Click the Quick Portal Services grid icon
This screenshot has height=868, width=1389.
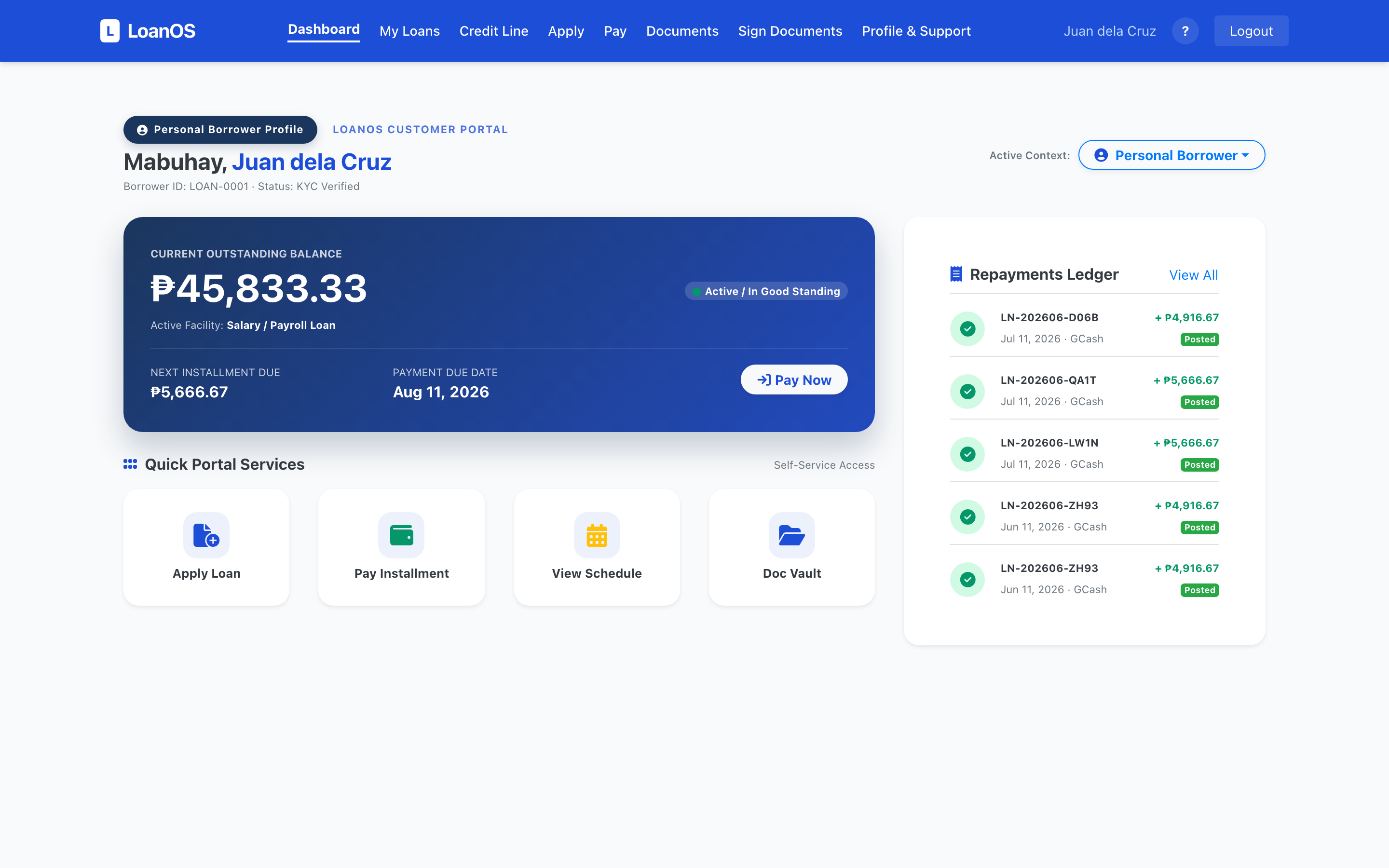(130, 464)
